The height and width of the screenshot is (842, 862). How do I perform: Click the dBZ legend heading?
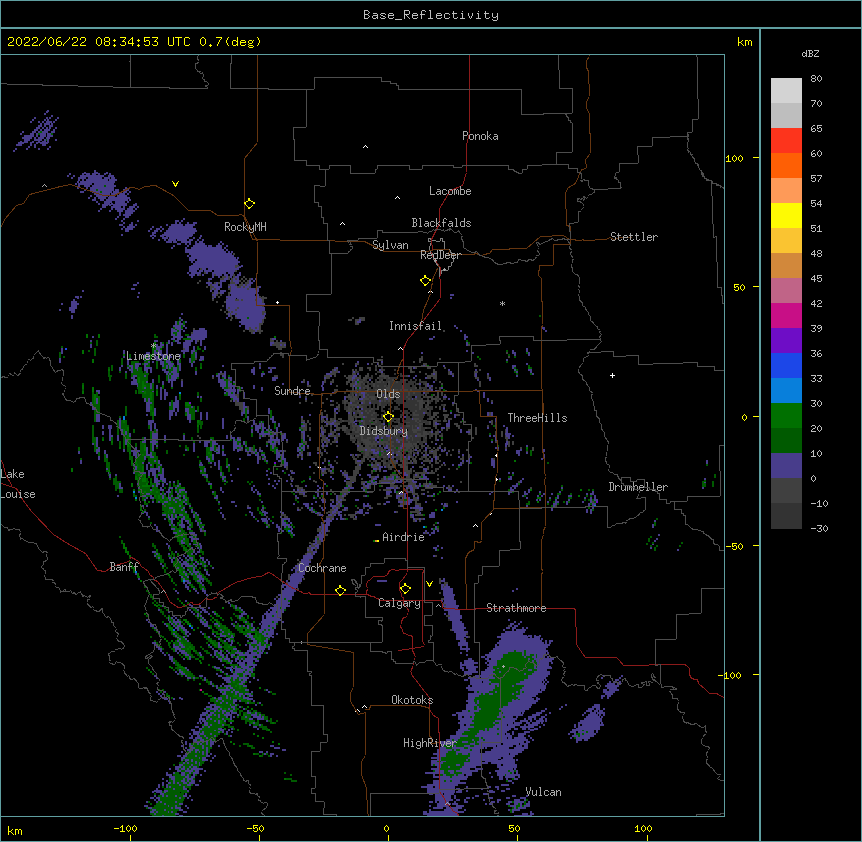pos(810,54)
